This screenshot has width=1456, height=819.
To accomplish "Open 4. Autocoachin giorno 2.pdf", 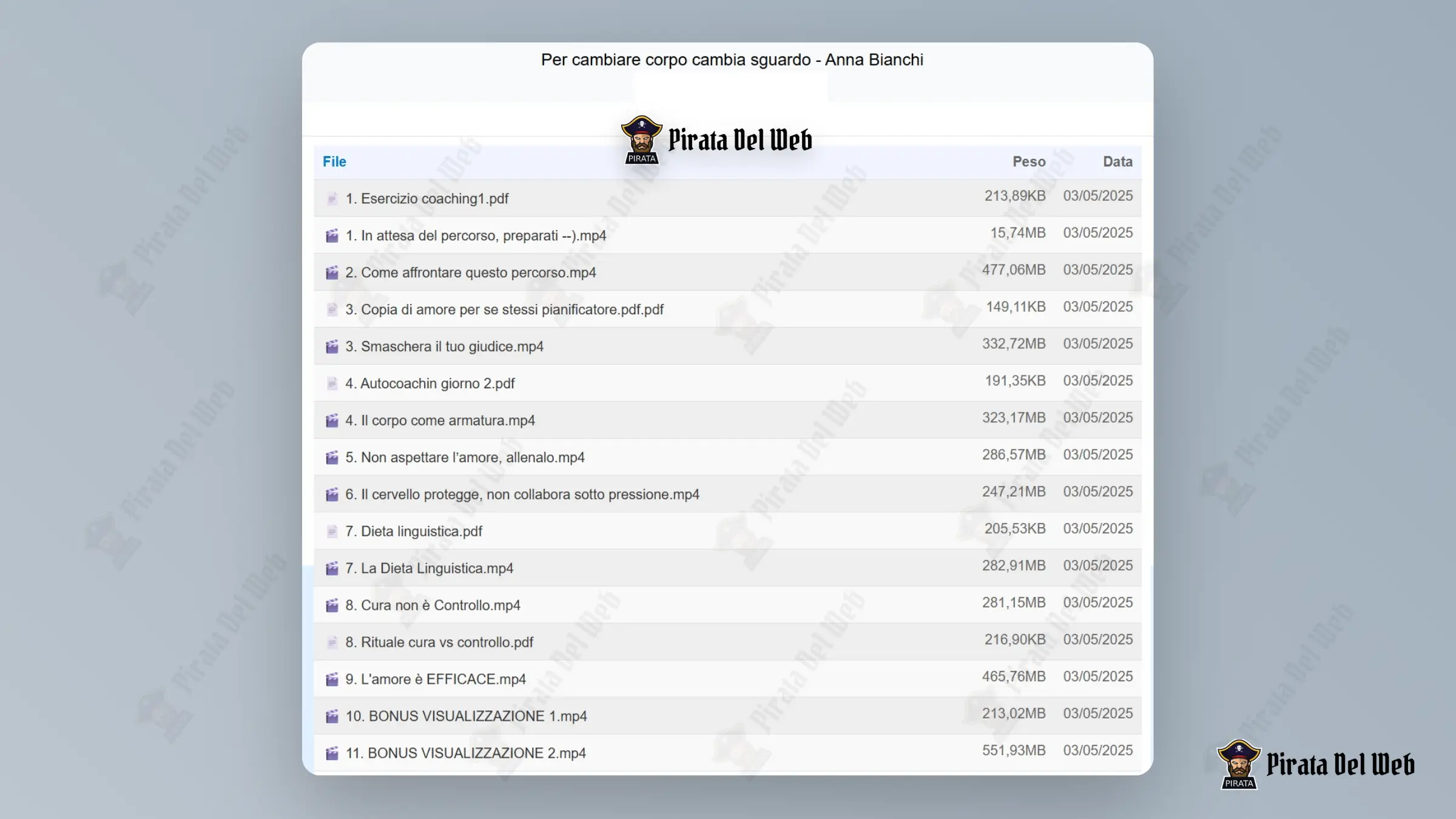I will 430,383.
